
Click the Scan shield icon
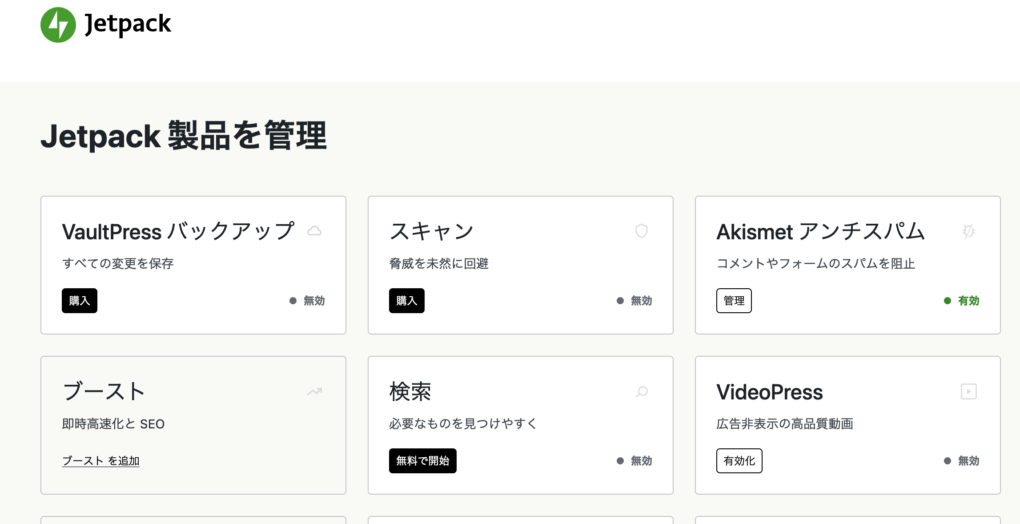coord(642,231)
